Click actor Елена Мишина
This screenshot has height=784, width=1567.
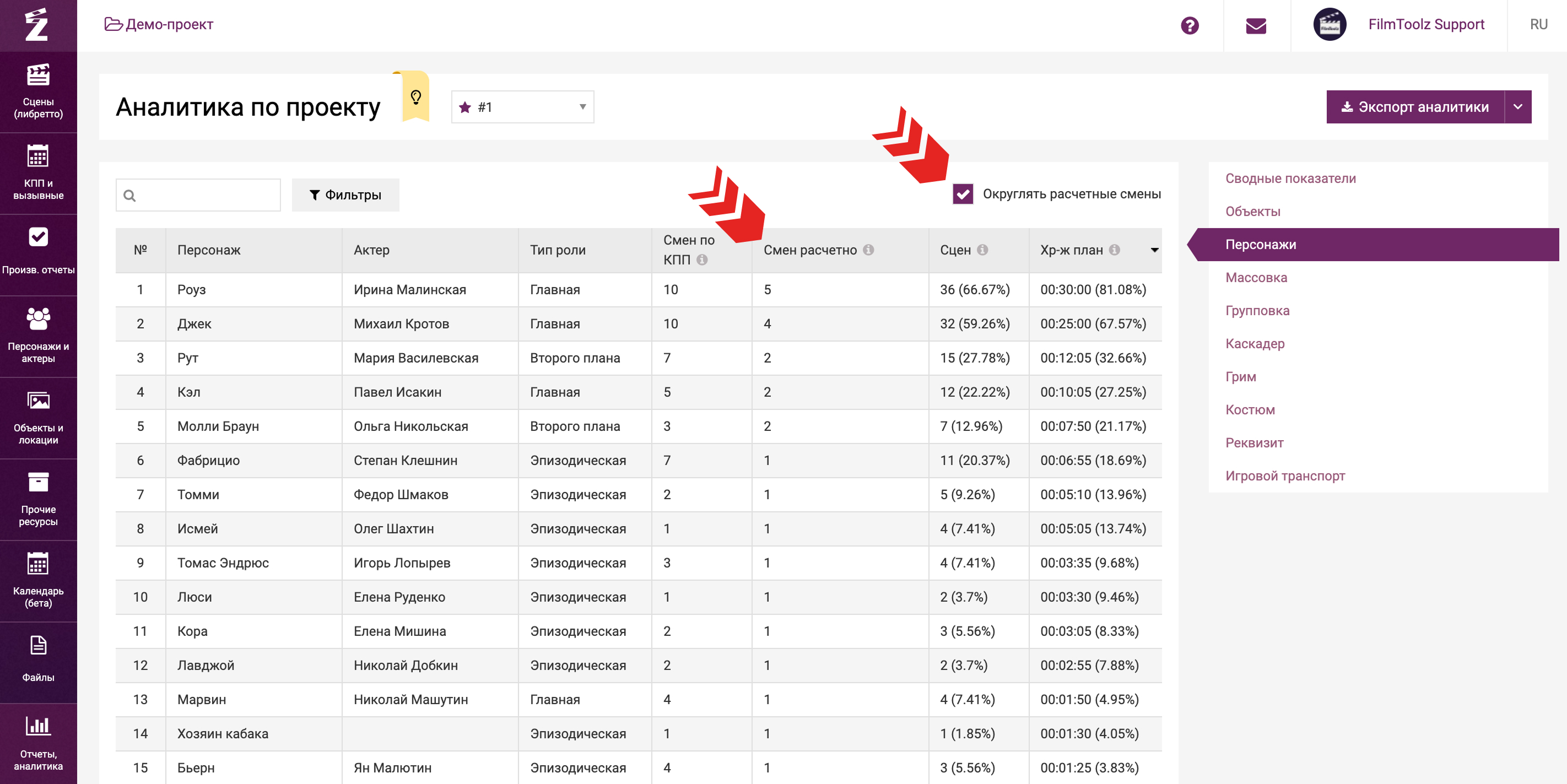point(399,631)
